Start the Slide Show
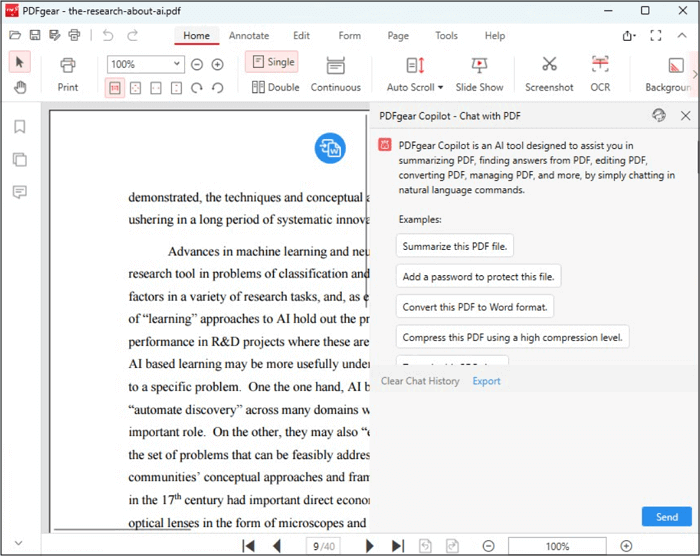Viewport: 700px width, 556px height. (x=479, y=66)
